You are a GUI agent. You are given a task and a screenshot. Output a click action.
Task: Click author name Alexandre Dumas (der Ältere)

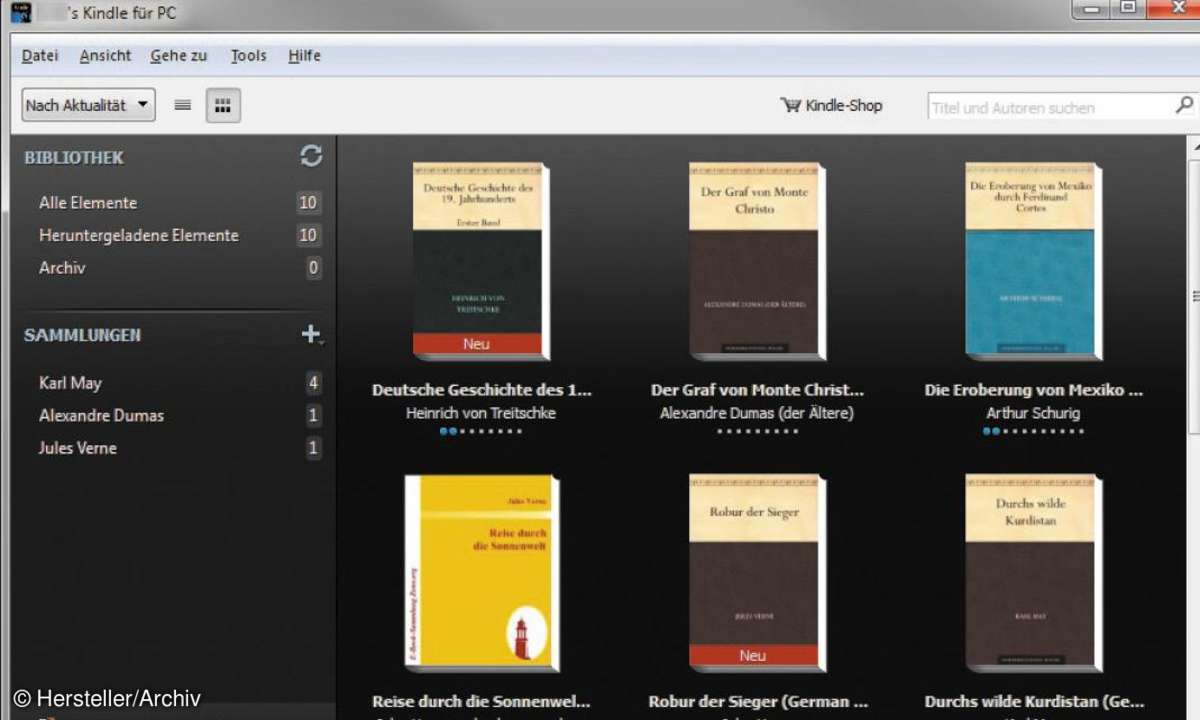tap(757, 413)
